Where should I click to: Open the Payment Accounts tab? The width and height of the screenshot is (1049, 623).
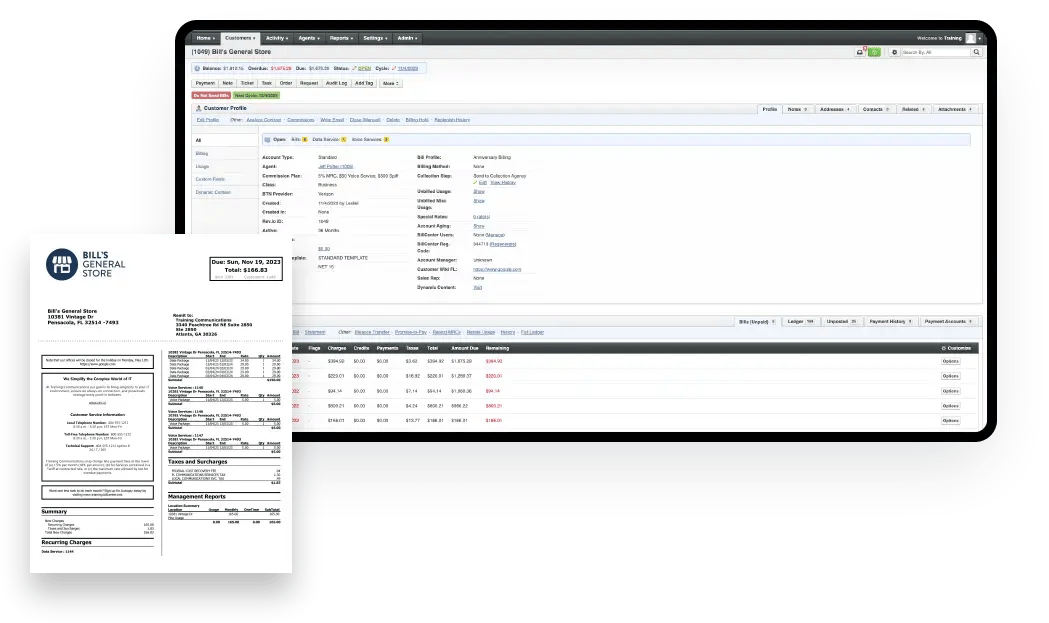948,322
